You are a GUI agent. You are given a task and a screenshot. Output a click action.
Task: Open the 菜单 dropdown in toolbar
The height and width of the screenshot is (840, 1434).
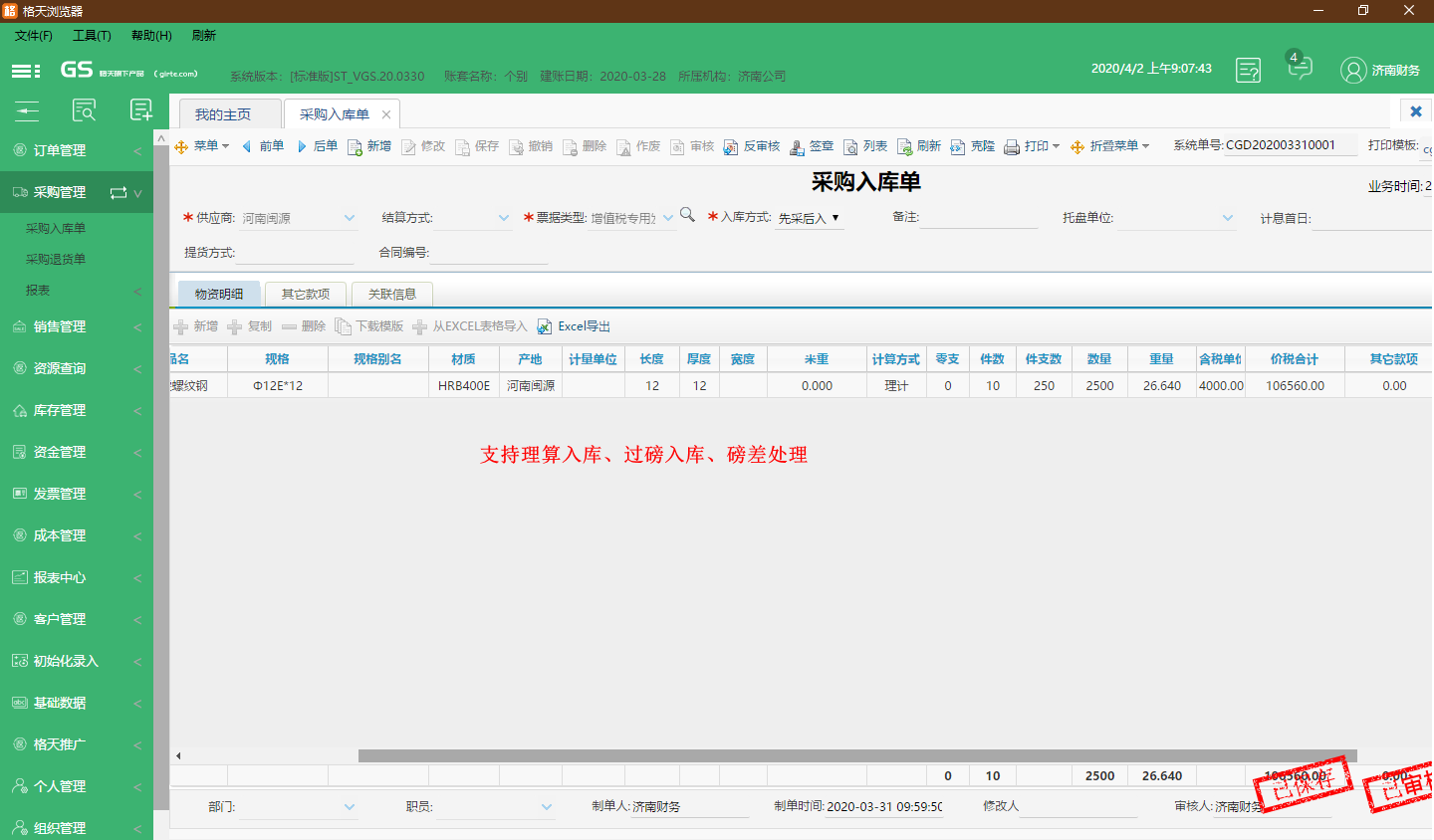(202, 146)
